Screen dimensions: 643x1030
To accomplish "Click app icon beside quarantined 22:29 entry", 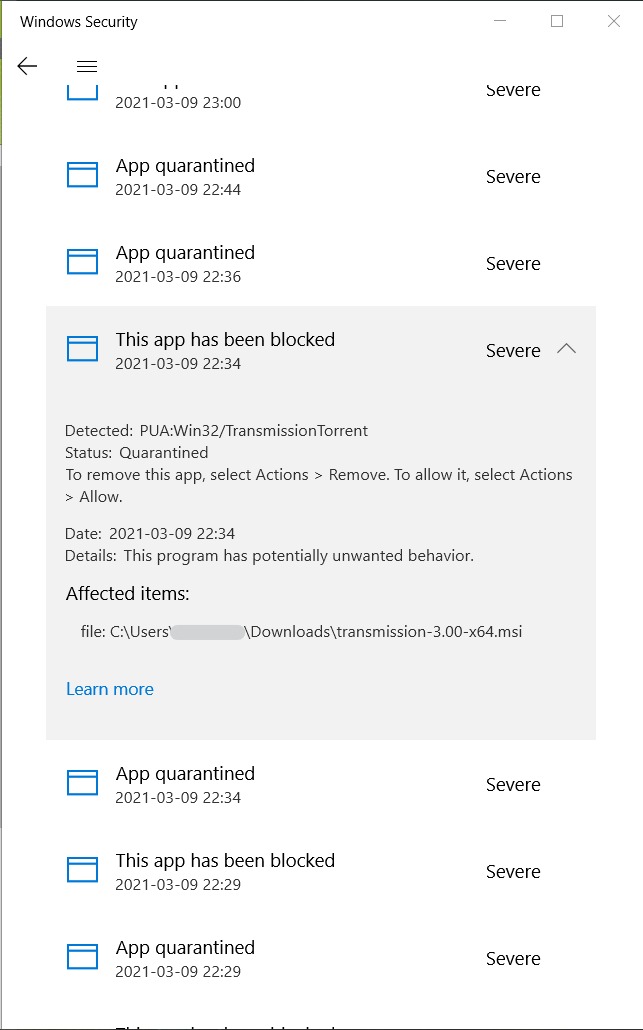I will click(x=83, y=957).
